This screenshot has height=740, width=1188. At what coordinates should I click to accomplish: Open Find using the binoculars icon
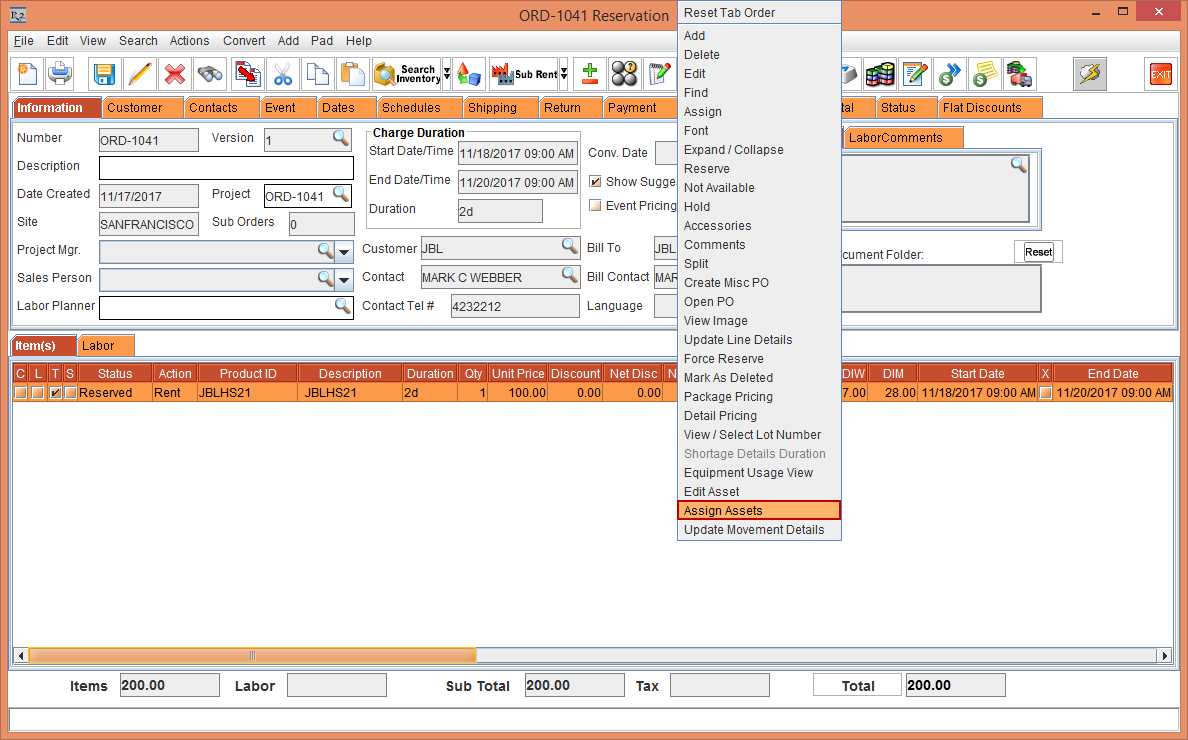coord(210,74)
